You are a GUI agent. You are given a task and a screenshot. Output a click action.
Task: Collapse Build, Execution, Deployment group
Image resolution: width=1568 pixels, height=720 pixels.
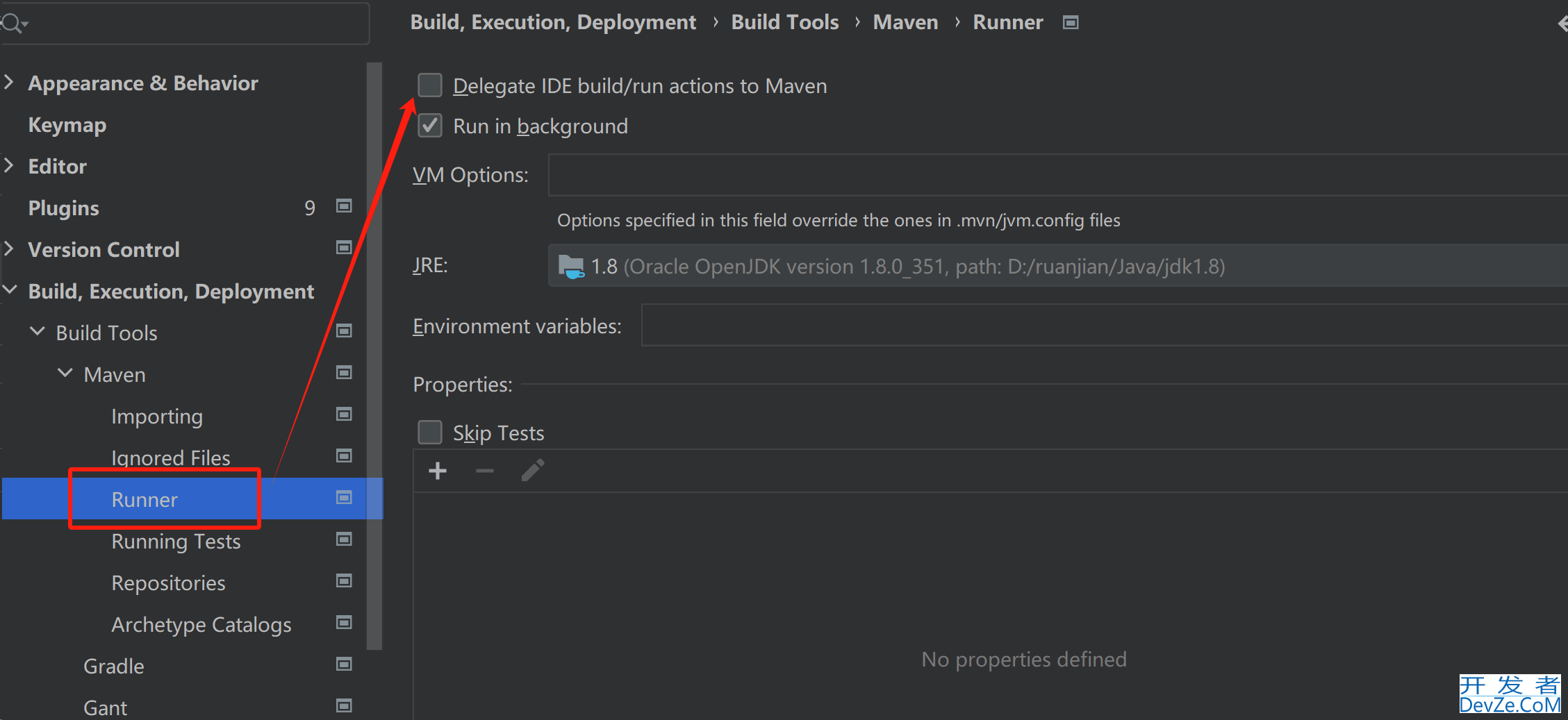[x=10, y=290]
